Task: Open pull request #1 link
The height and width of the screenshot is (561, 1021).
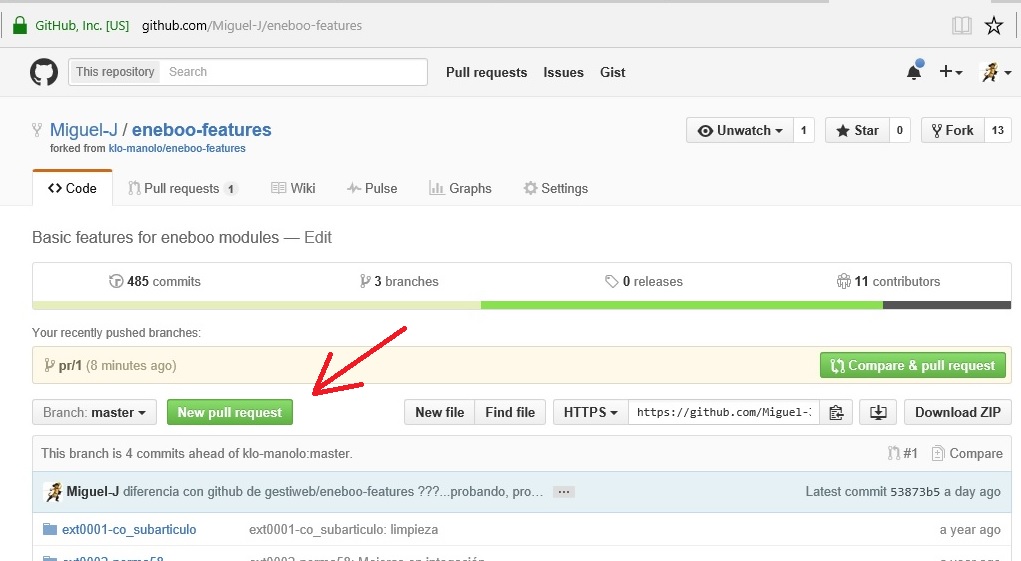Action: point(902,453)
